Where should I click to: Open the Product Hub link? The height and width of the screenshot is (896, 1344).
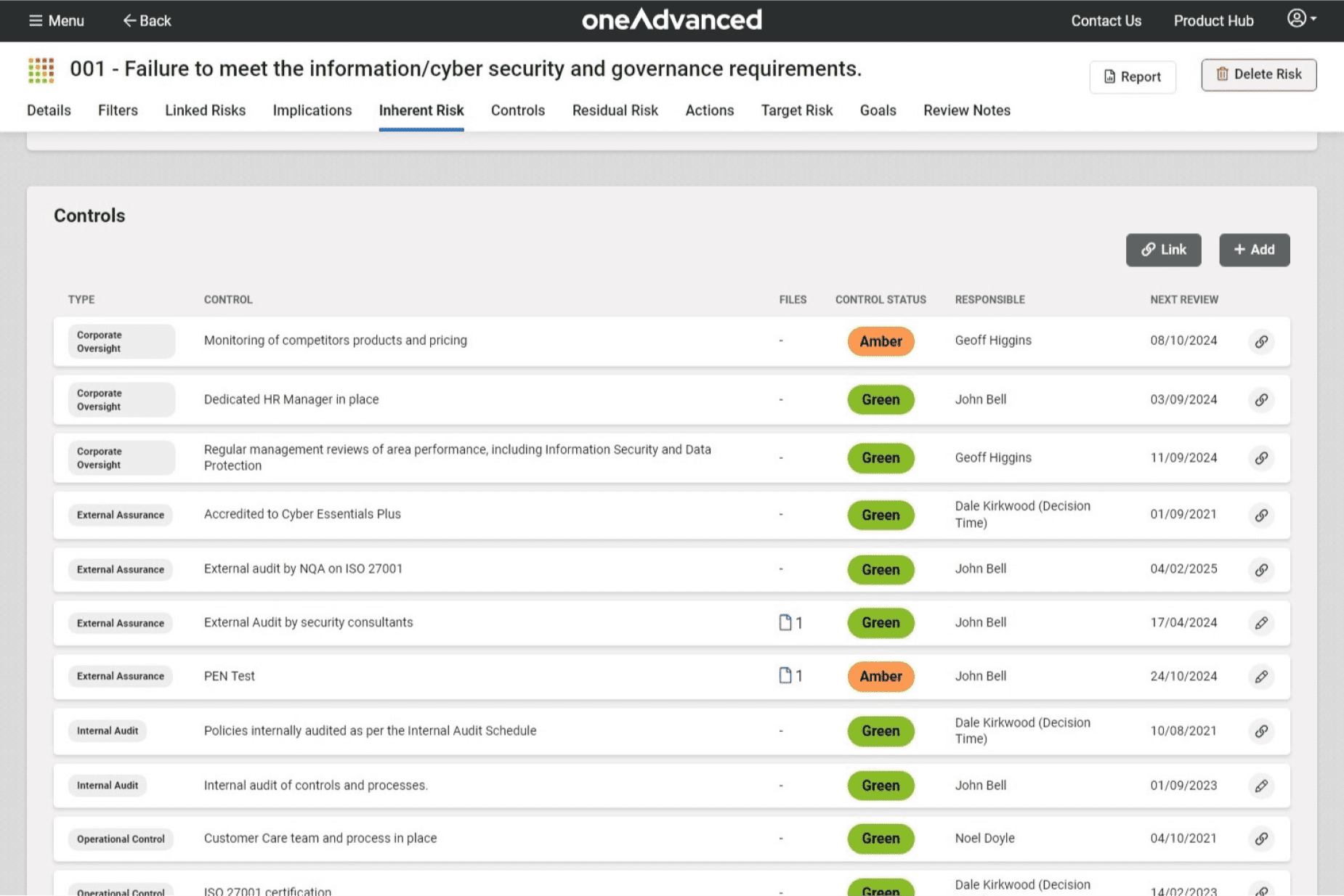click(x=1213, y=21)
